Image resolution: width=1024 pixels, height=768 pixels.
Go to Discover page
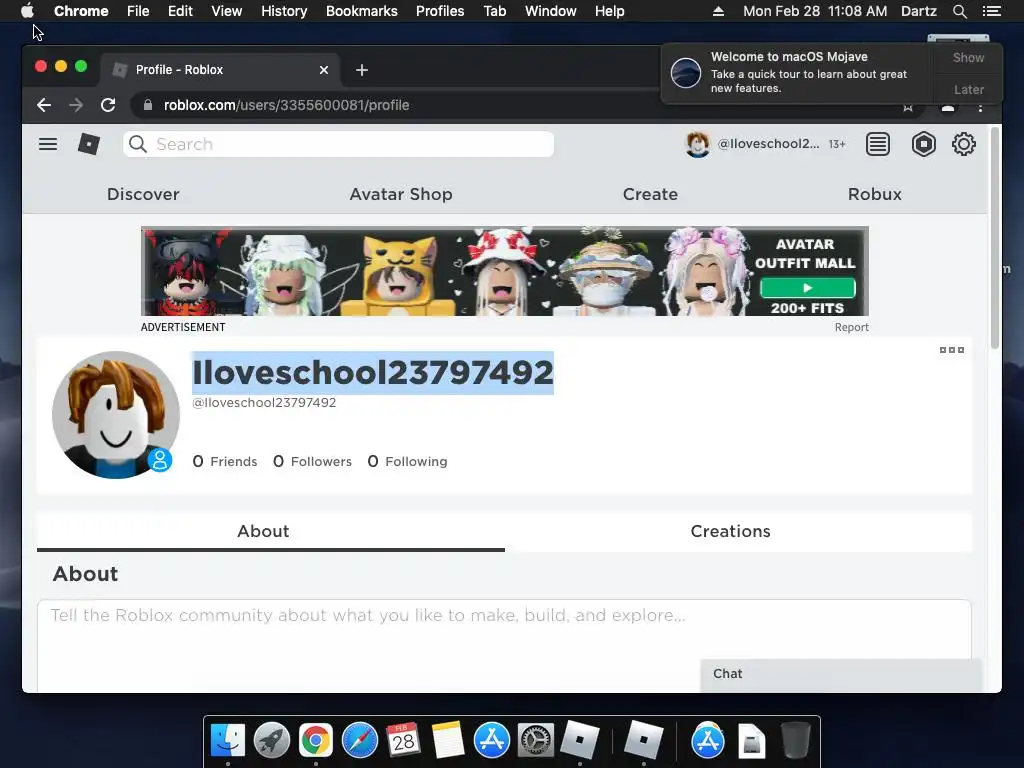(143, 194)
